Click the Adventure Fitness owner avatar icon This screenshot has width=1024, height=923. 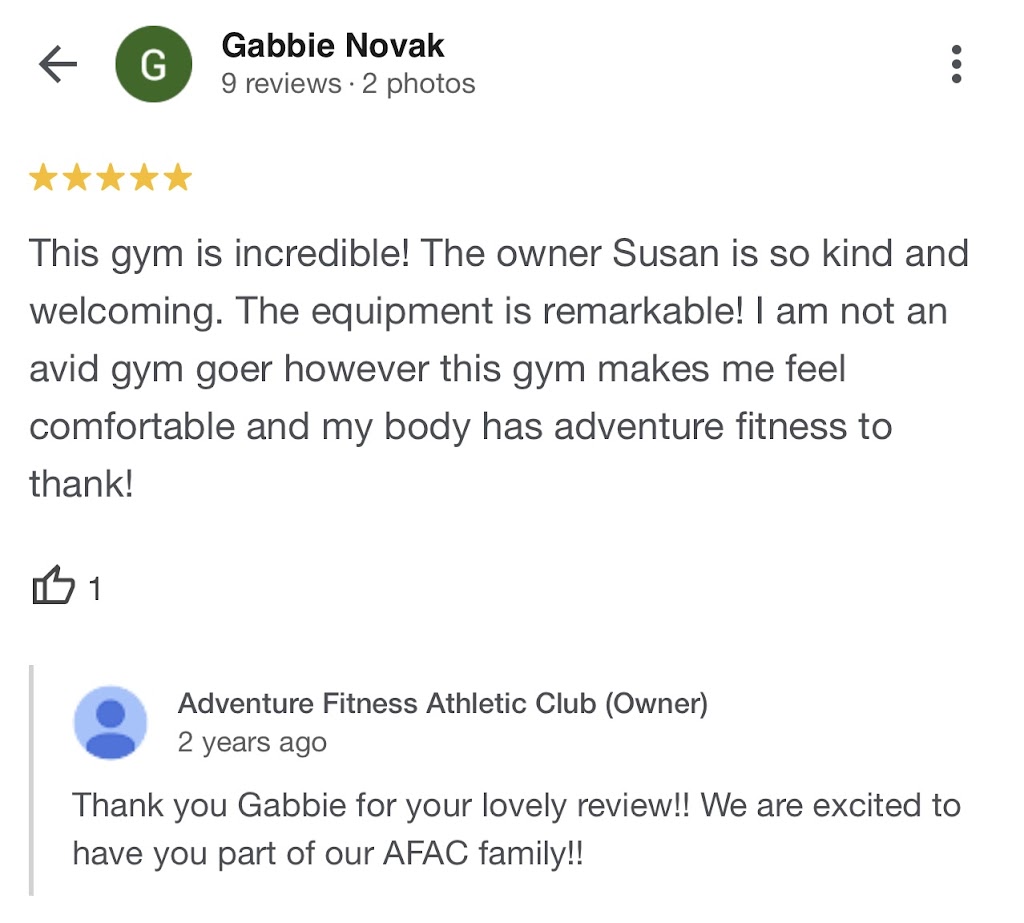click(111, 722)
